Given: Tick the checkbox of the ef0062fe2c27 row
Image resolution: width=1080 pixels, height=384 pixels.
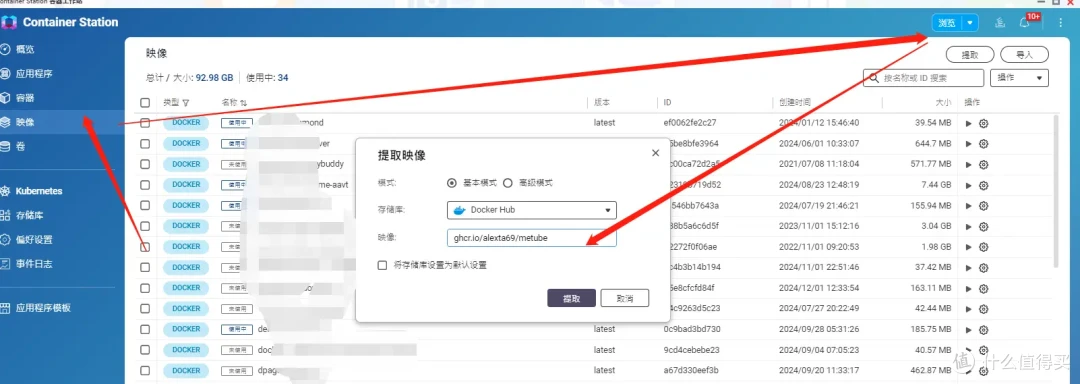Looking at the screenshot, I should click(x=145, y=123).
